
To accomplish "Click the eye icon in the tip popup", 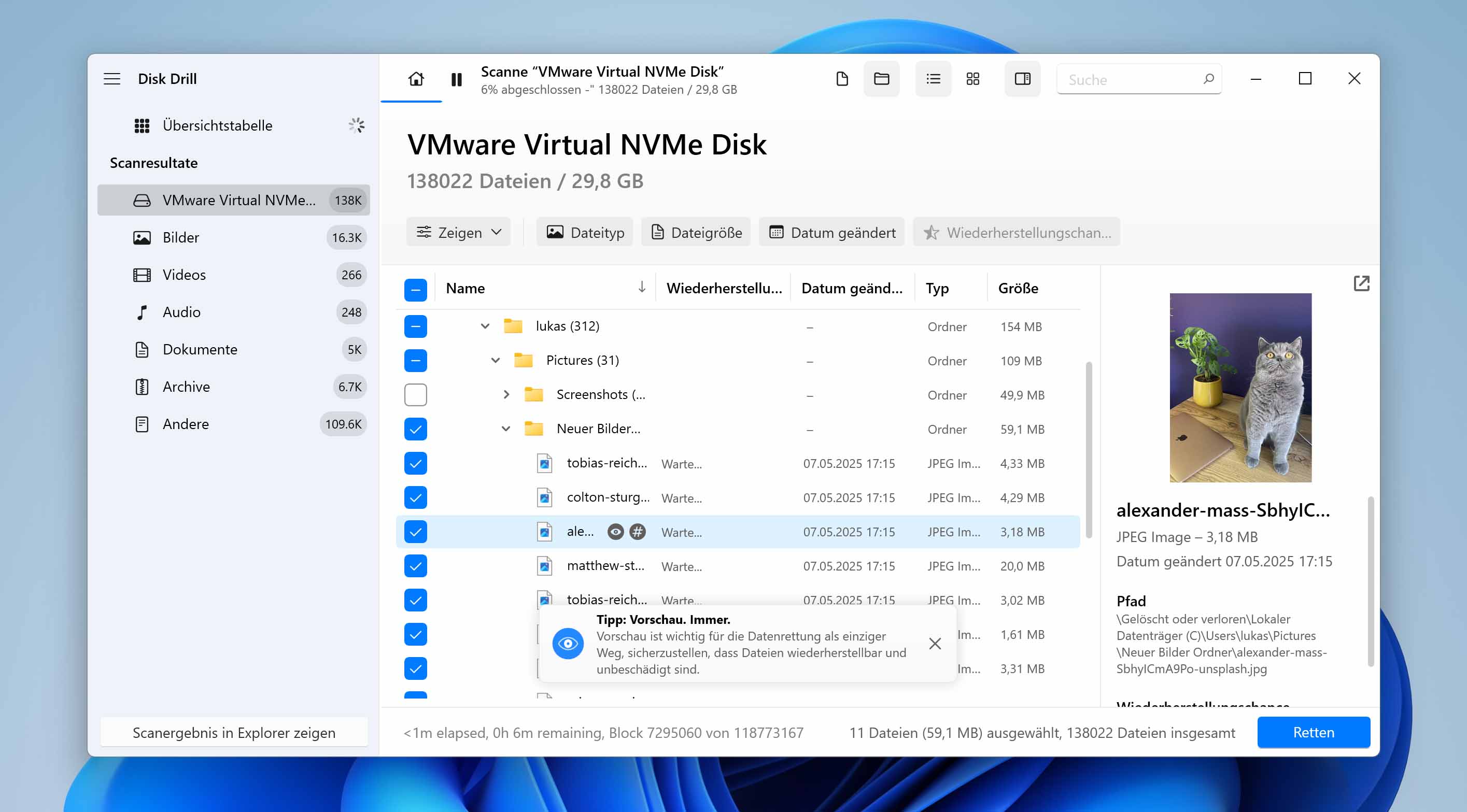I will (567, 644).
